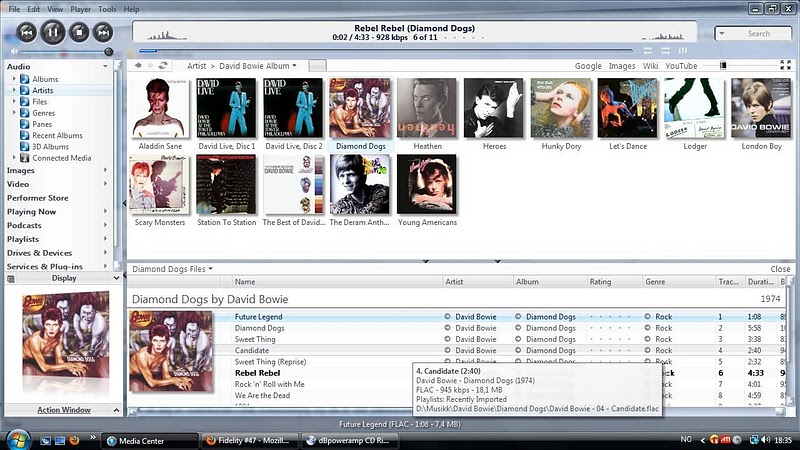Toggle the shuffle playback icon

coord(665,51)
